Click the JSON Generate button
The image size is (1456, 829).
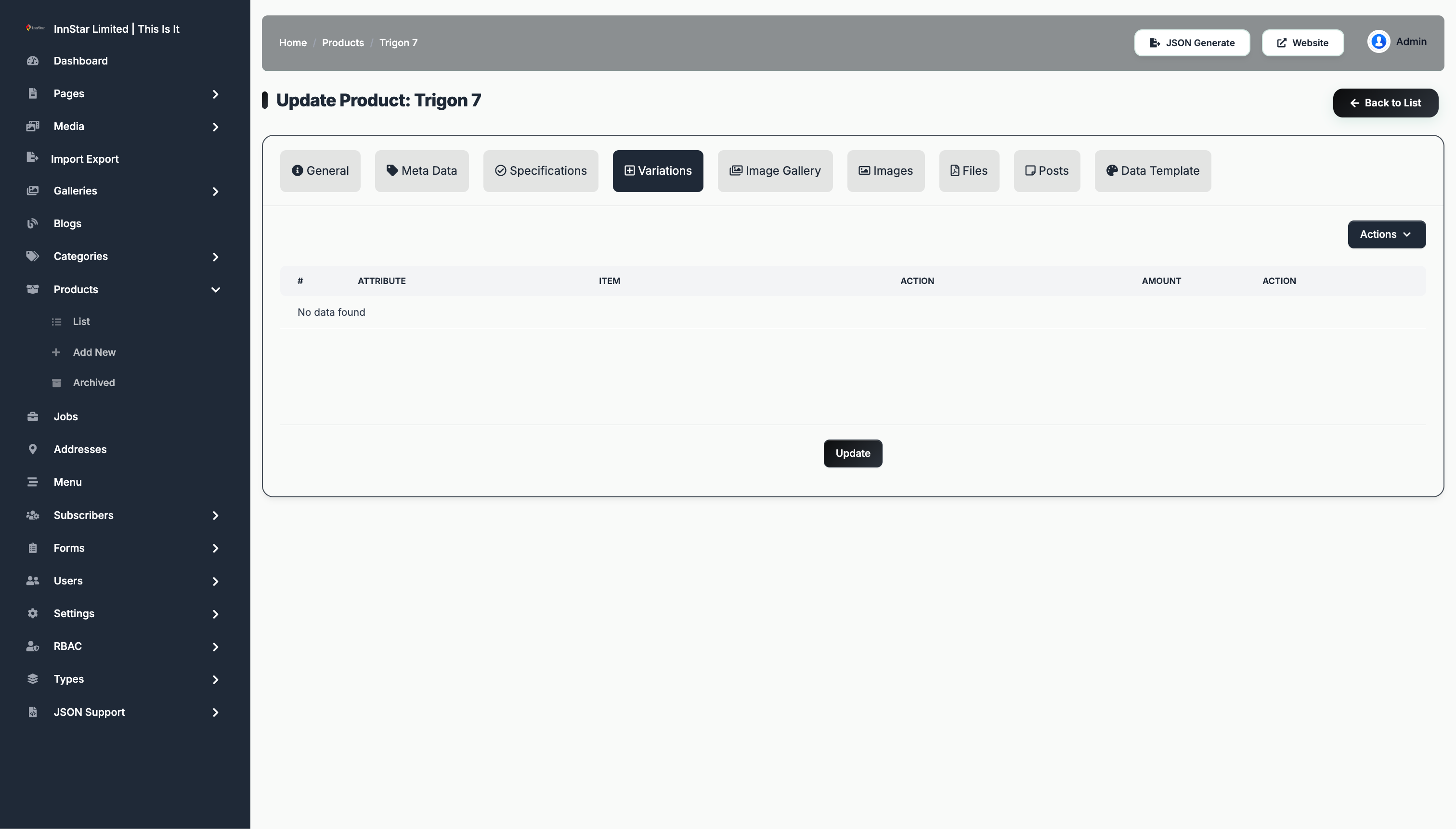pyautogui.click(x=1192, y=43)
